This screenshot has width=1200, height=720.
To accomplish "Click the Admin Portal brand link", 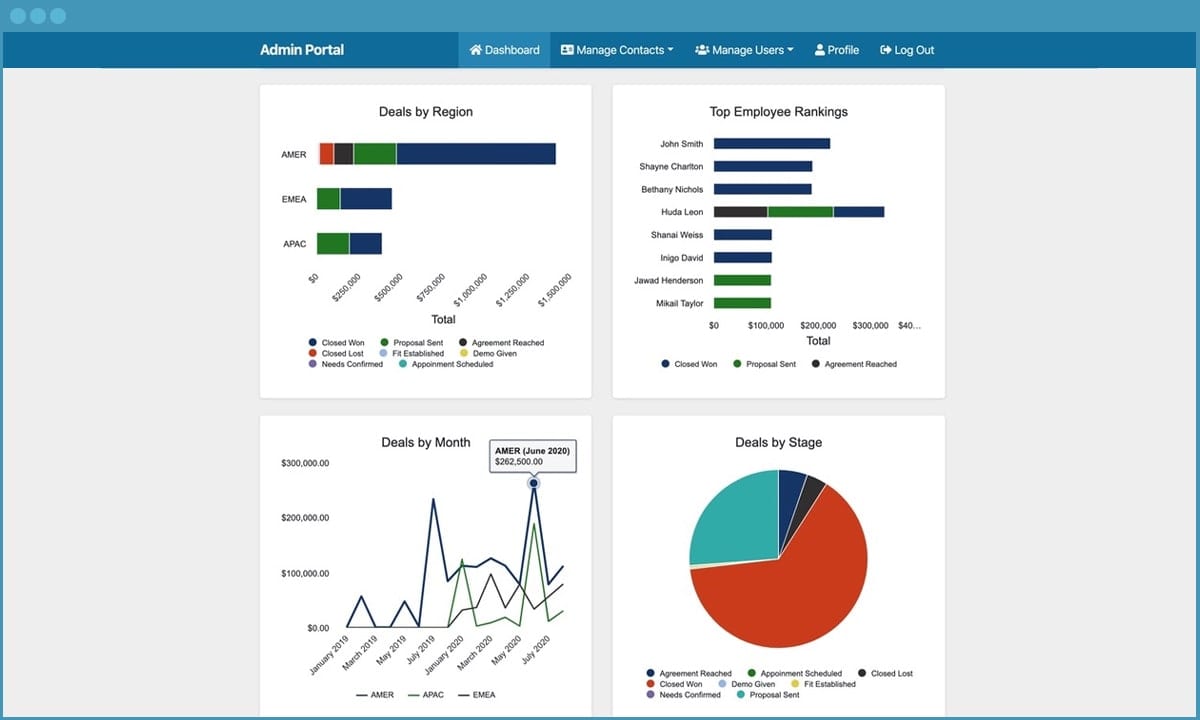I will coord(302,50).
